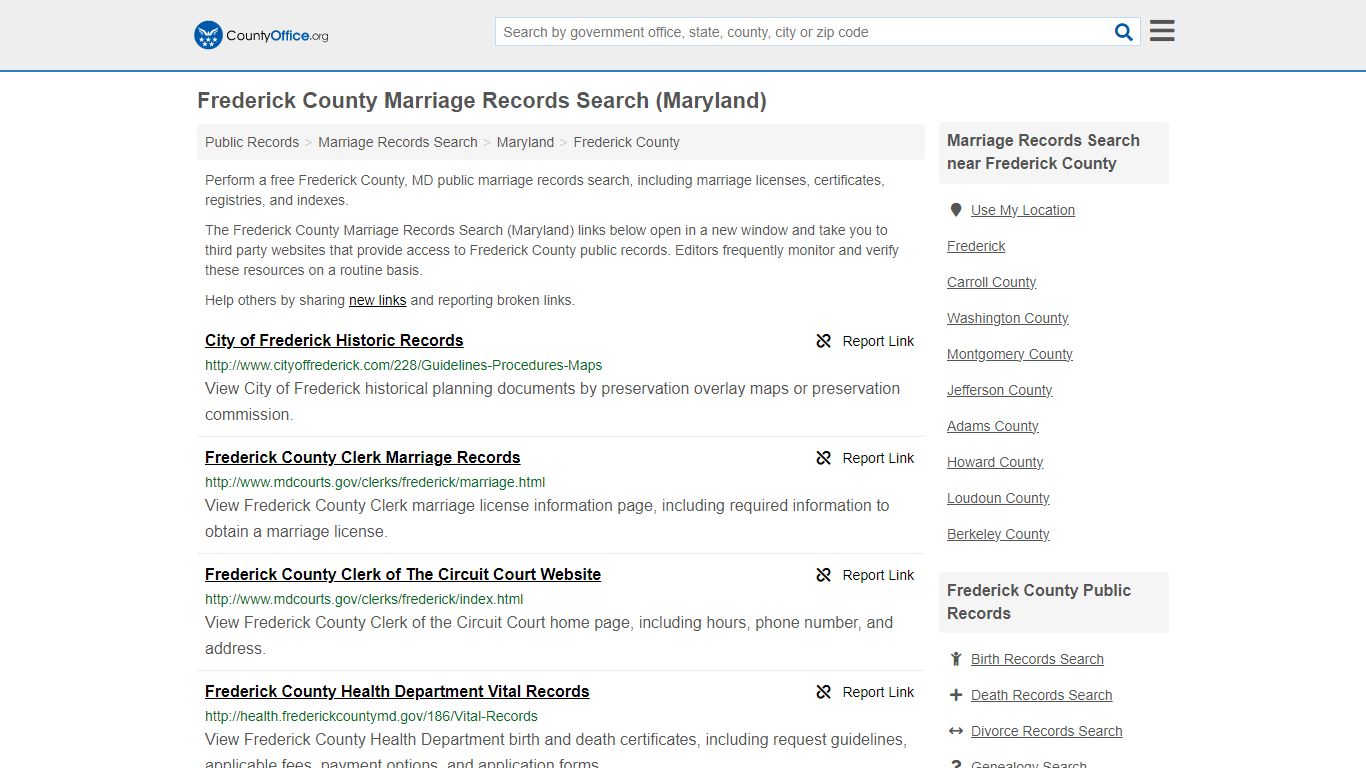Open Jefferson County marriage records
This screenshot has width=1366, height=768.
tap(1000, 390)
